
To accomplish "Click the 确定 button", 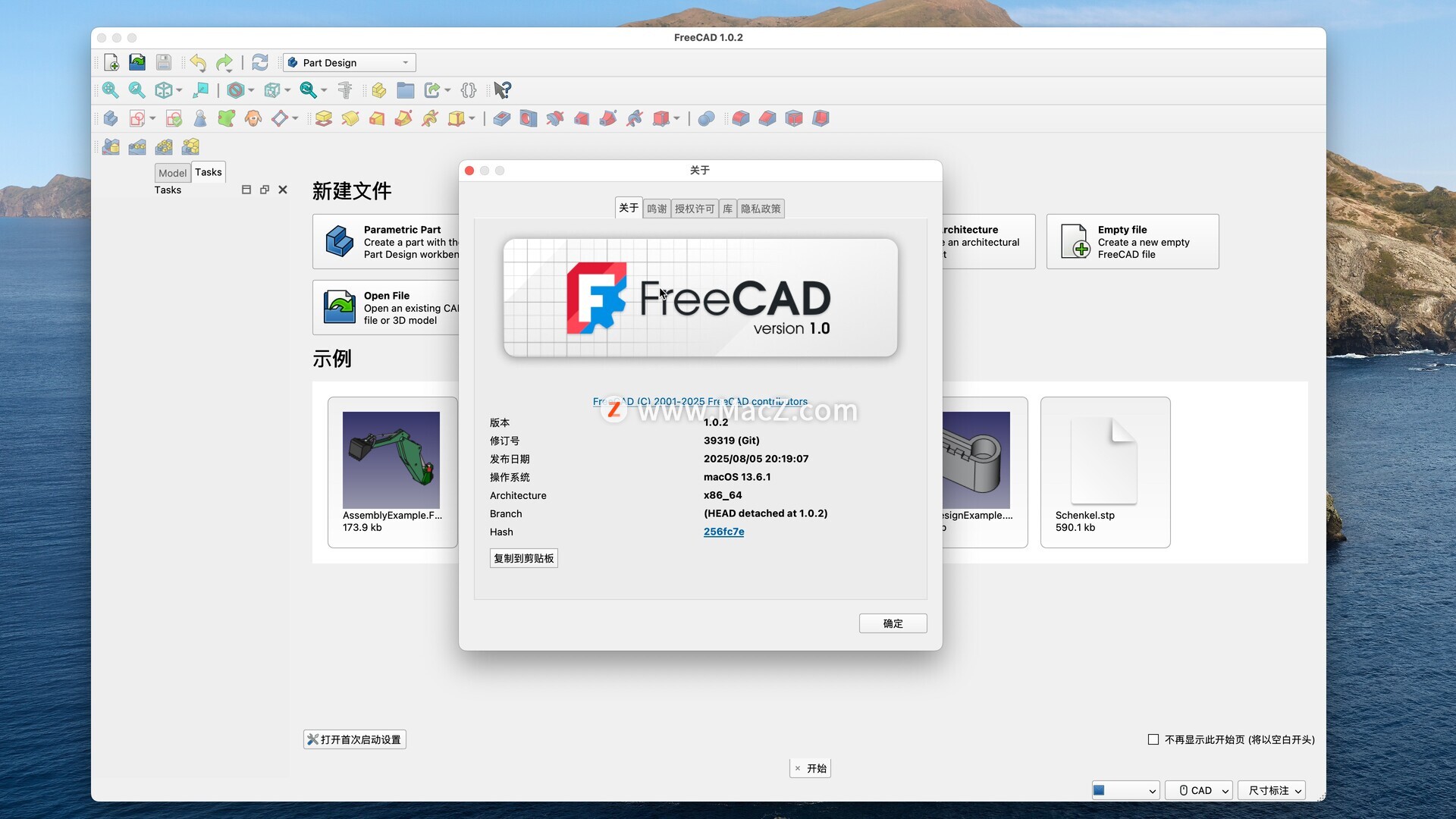I will point(893,623).
